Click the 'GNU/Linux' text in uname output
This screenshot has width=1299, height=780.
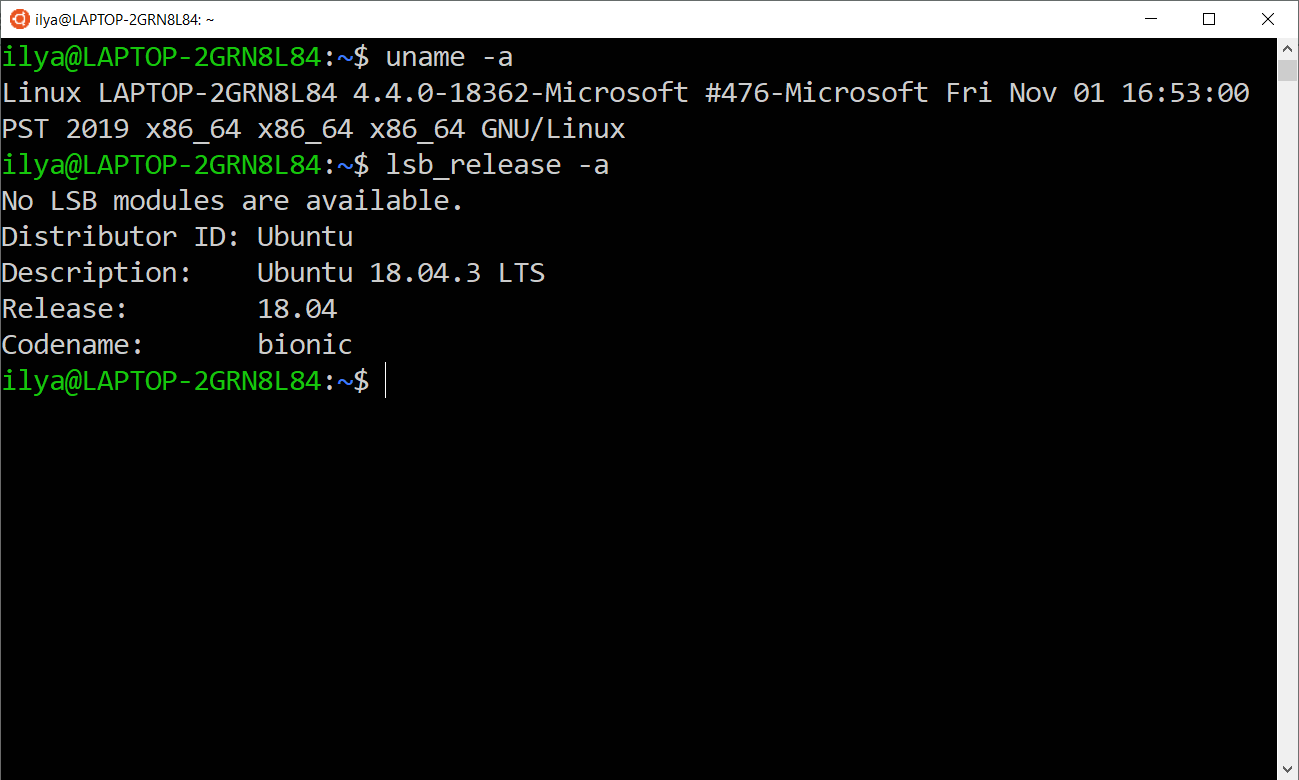click(553, 129)
